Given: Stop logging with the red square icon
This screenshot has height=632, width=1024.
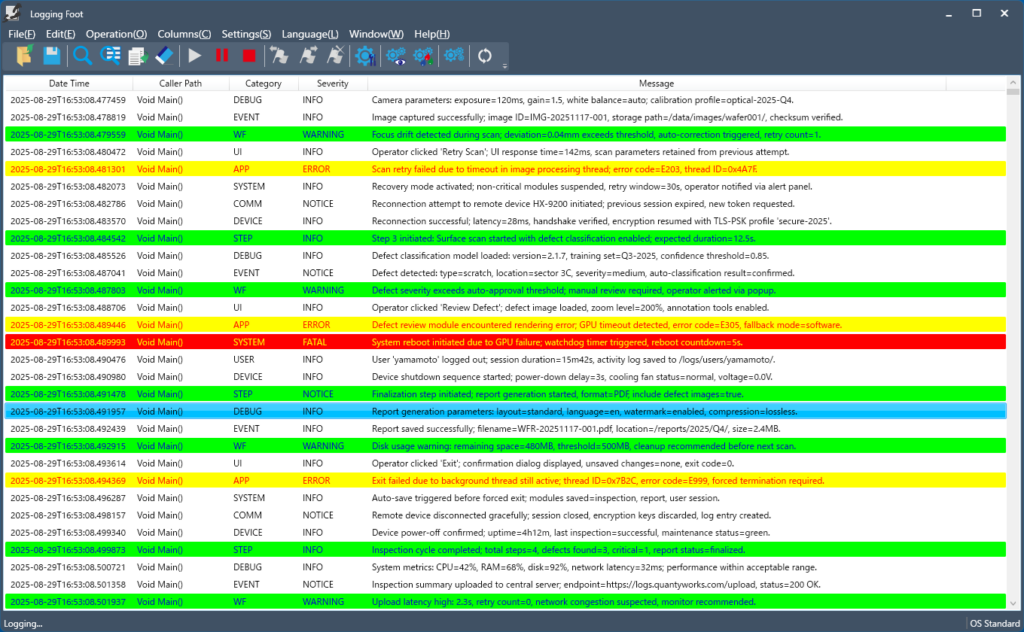Looking at the screenshot, I should pyautogui.click(x=249, y=56).
